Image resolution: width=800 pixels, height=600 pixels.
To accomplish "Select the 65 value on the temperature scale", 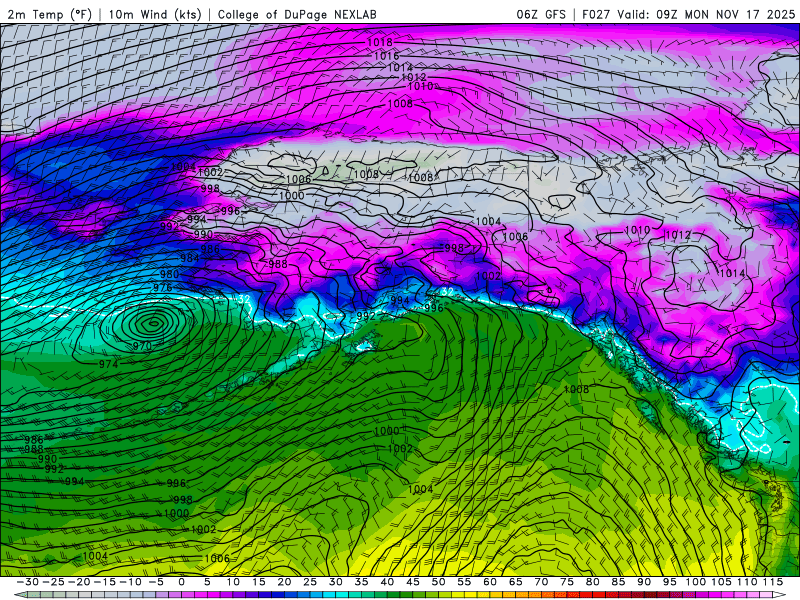I will pyautogui.click(x=515, y=582).
